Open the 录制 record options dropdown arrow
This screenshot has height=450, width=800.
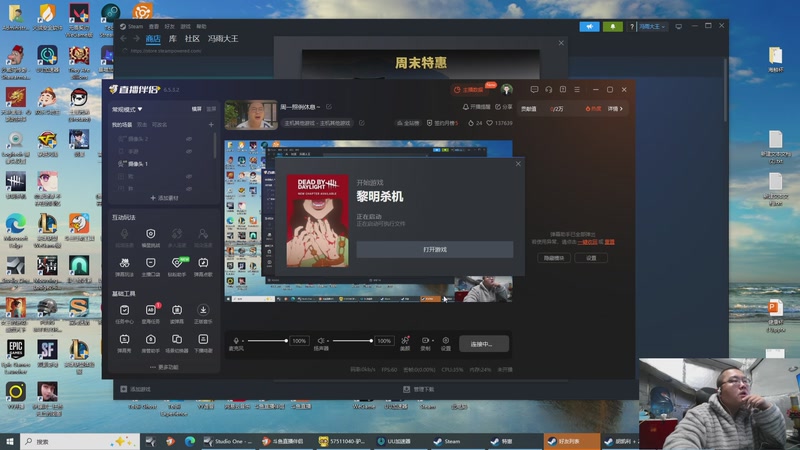(x=433, y=341)
